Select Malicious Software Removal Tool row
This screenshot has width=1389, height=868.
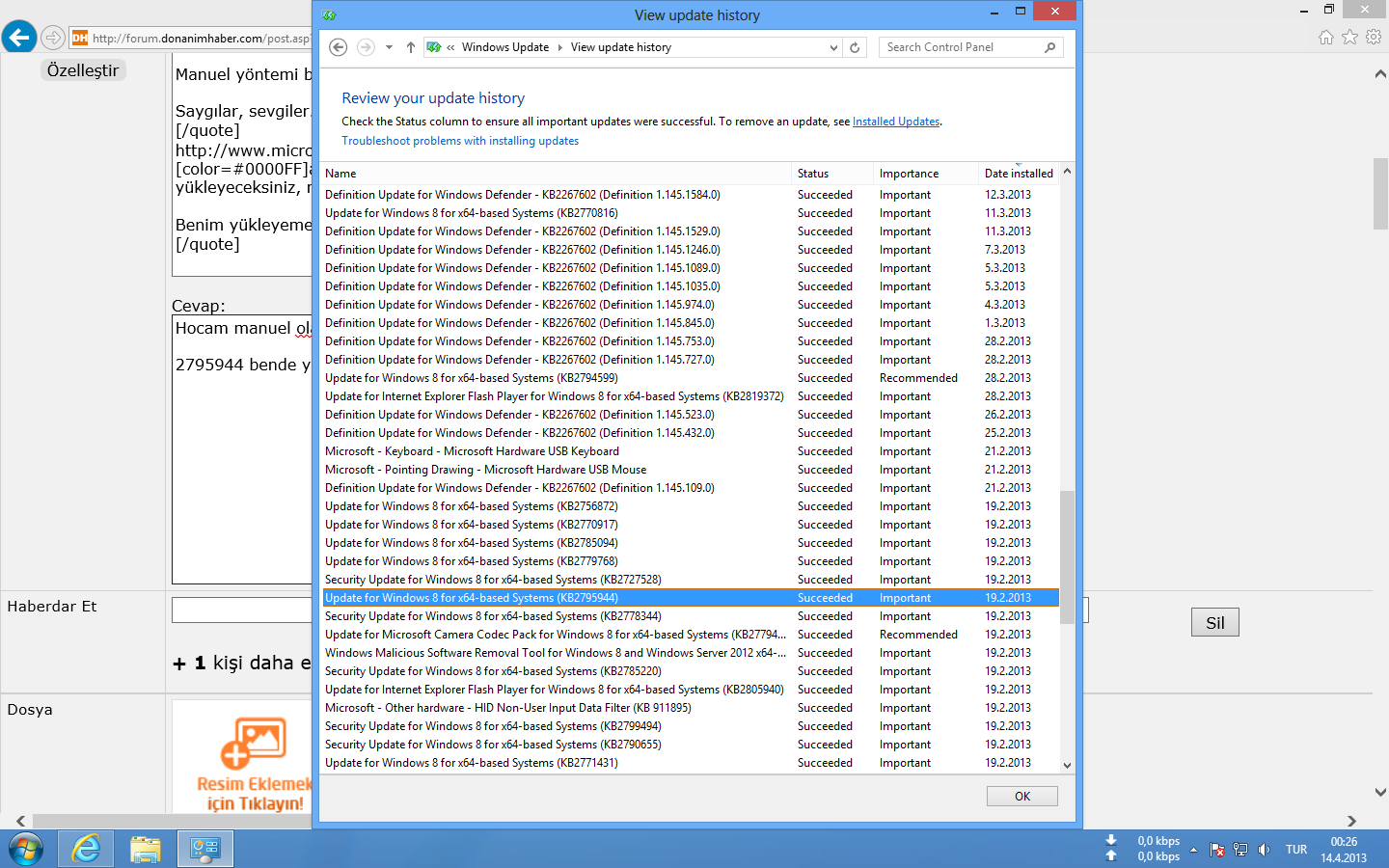click(x=691, y=653)
